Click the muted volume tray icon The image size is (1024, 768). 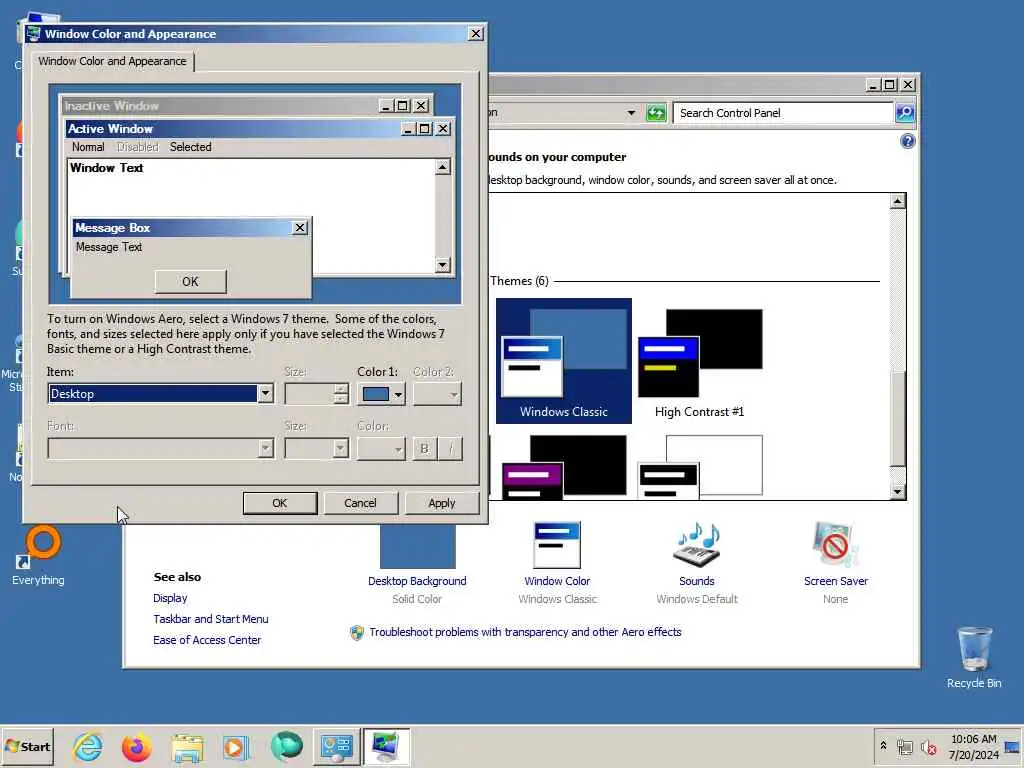pyautogui.click(x=928, y=746)
